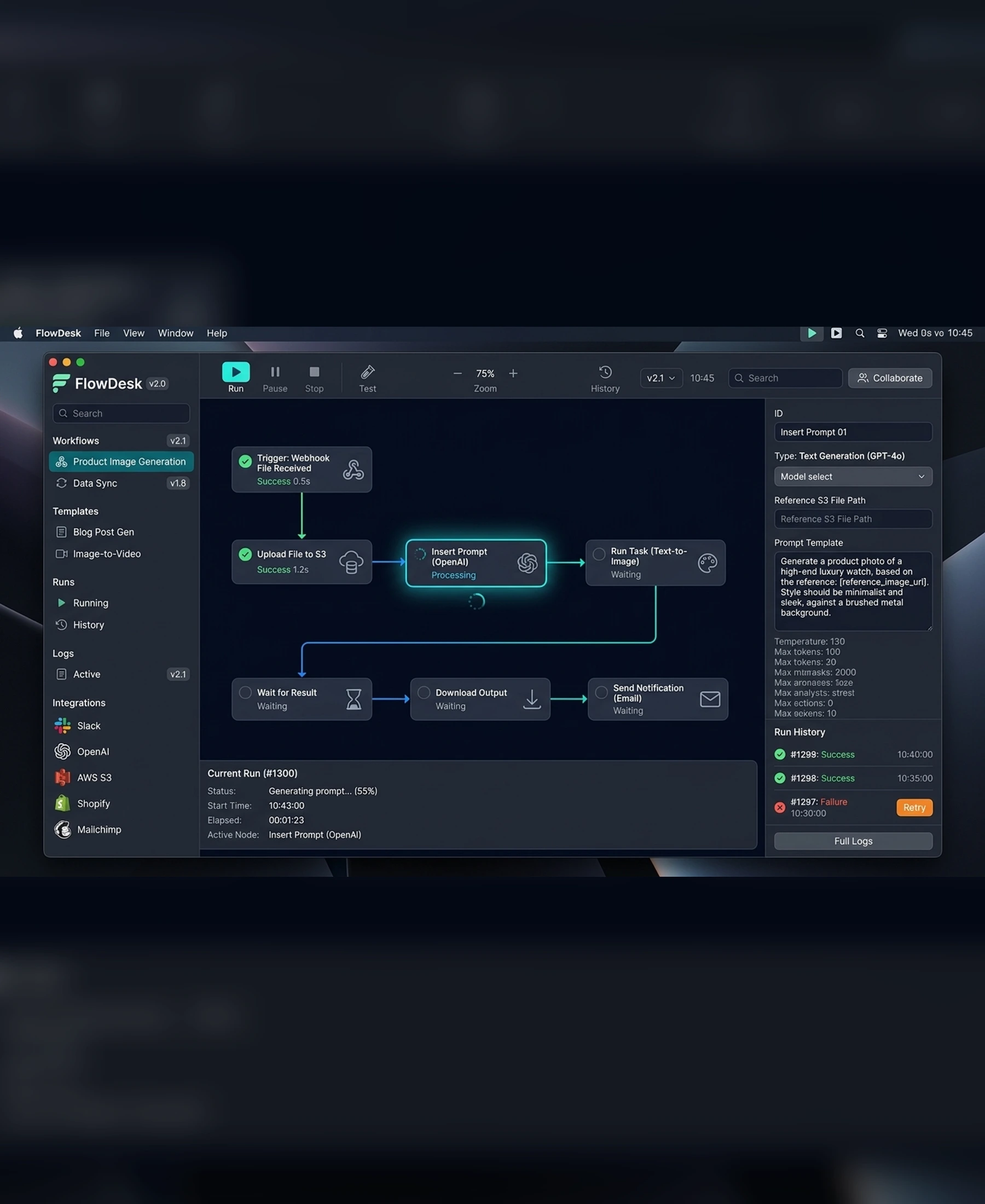Click status circle on Wait for Result node
This screenshot has height=1204, width=985.
pos(245,692)
